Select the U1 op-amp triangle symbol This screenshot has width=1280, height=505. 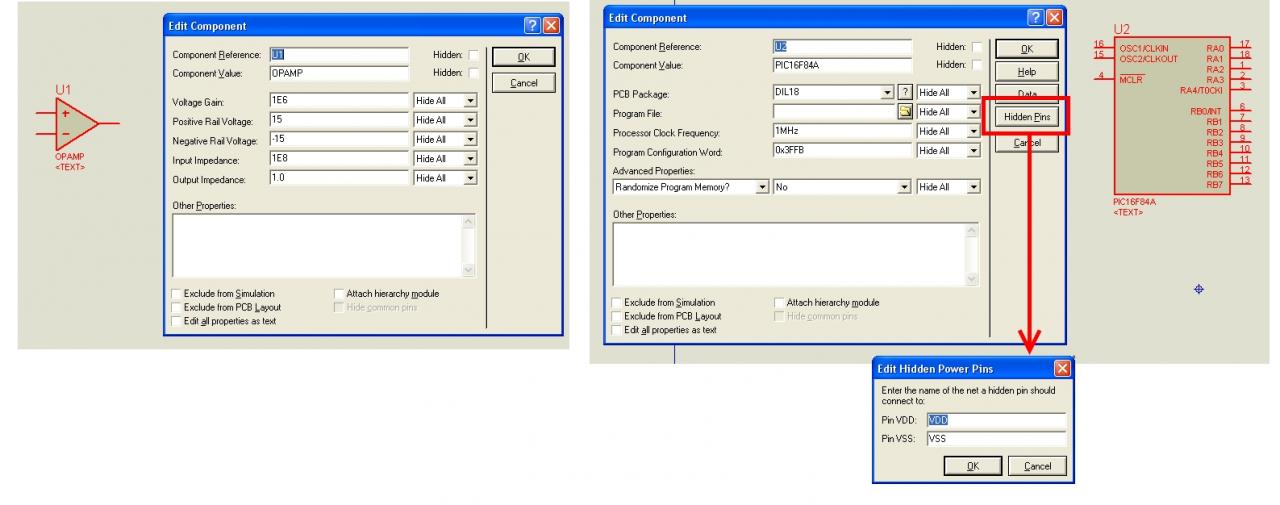(78, 125)
